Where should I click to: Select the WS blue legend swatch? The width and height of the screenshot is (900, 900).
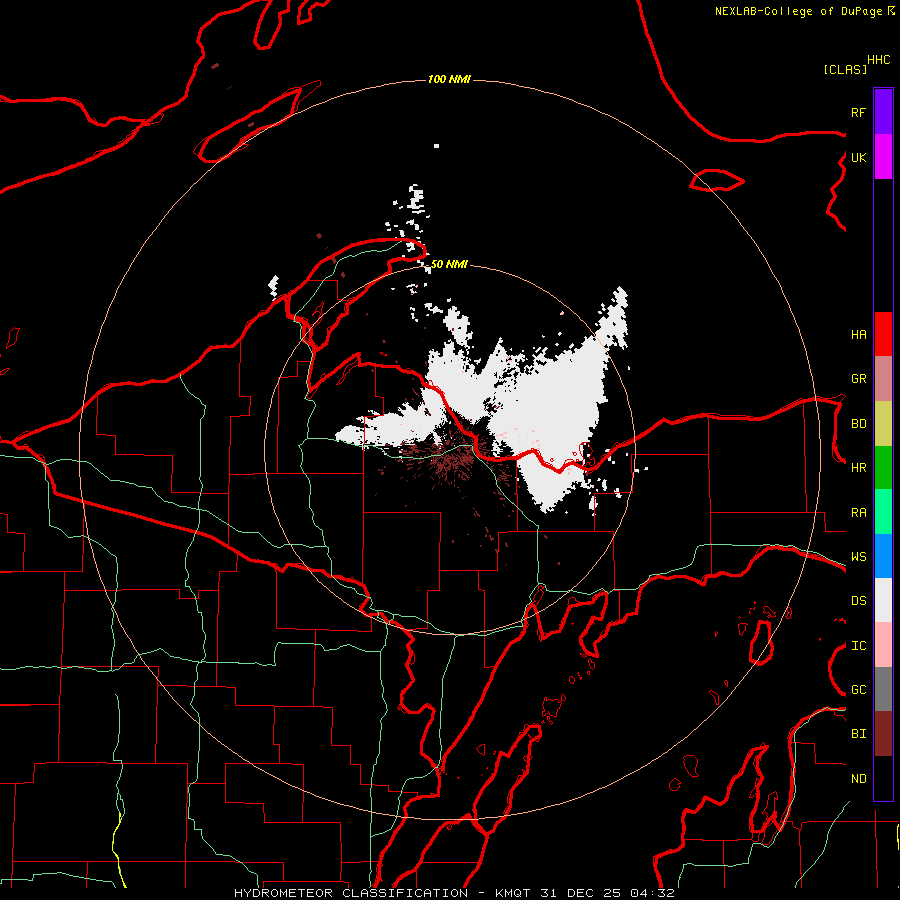coord(883,556)
